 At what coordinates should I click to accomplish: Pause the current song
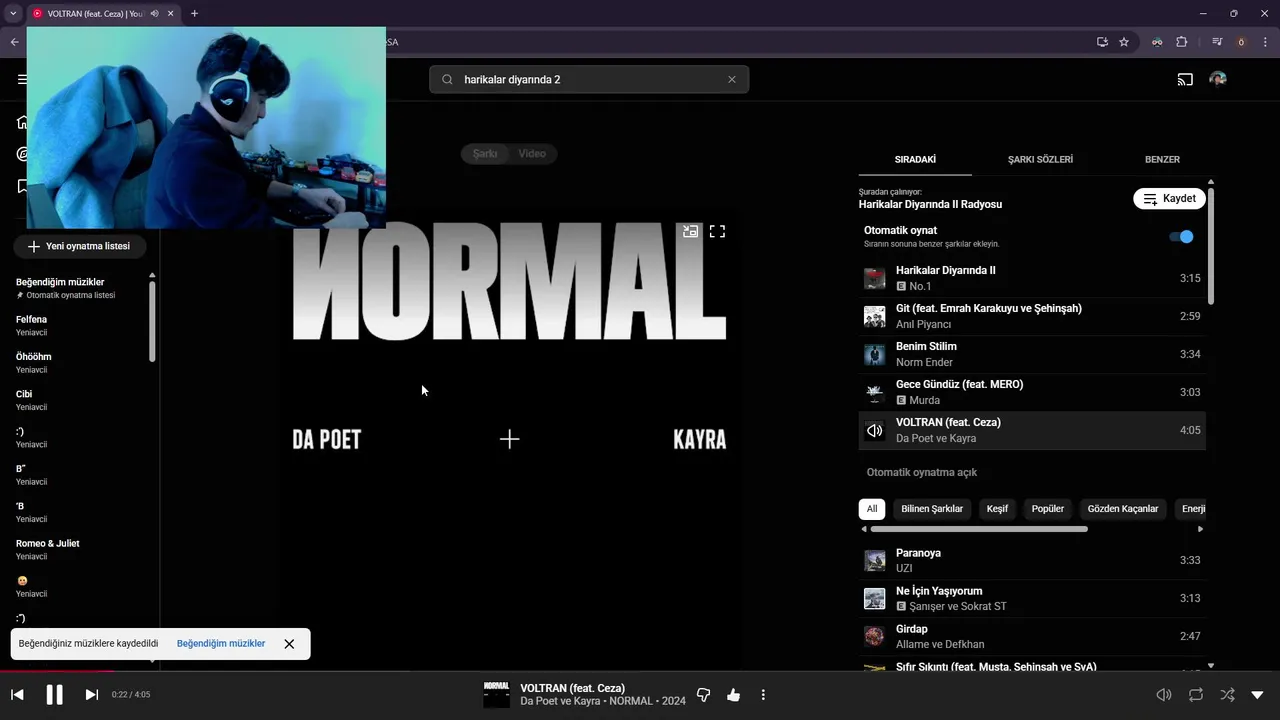54,694
